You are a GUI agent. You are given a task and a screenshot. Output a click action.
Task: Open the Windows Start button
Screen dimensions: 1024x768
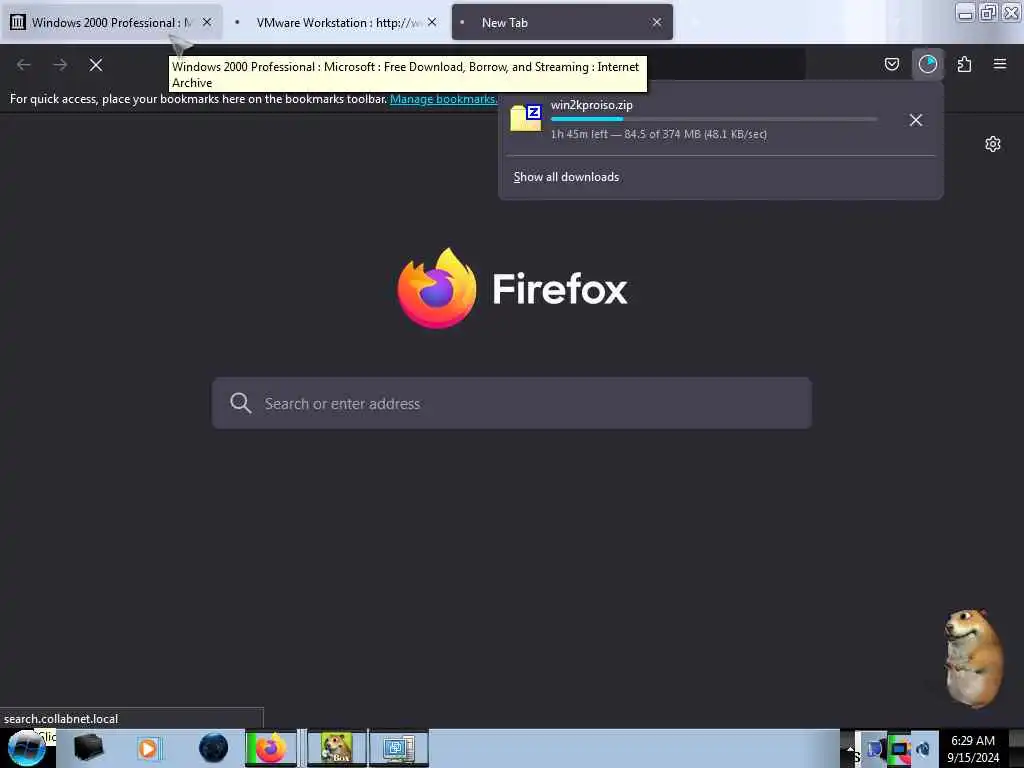pyautogui.click(x=27, y=748)
